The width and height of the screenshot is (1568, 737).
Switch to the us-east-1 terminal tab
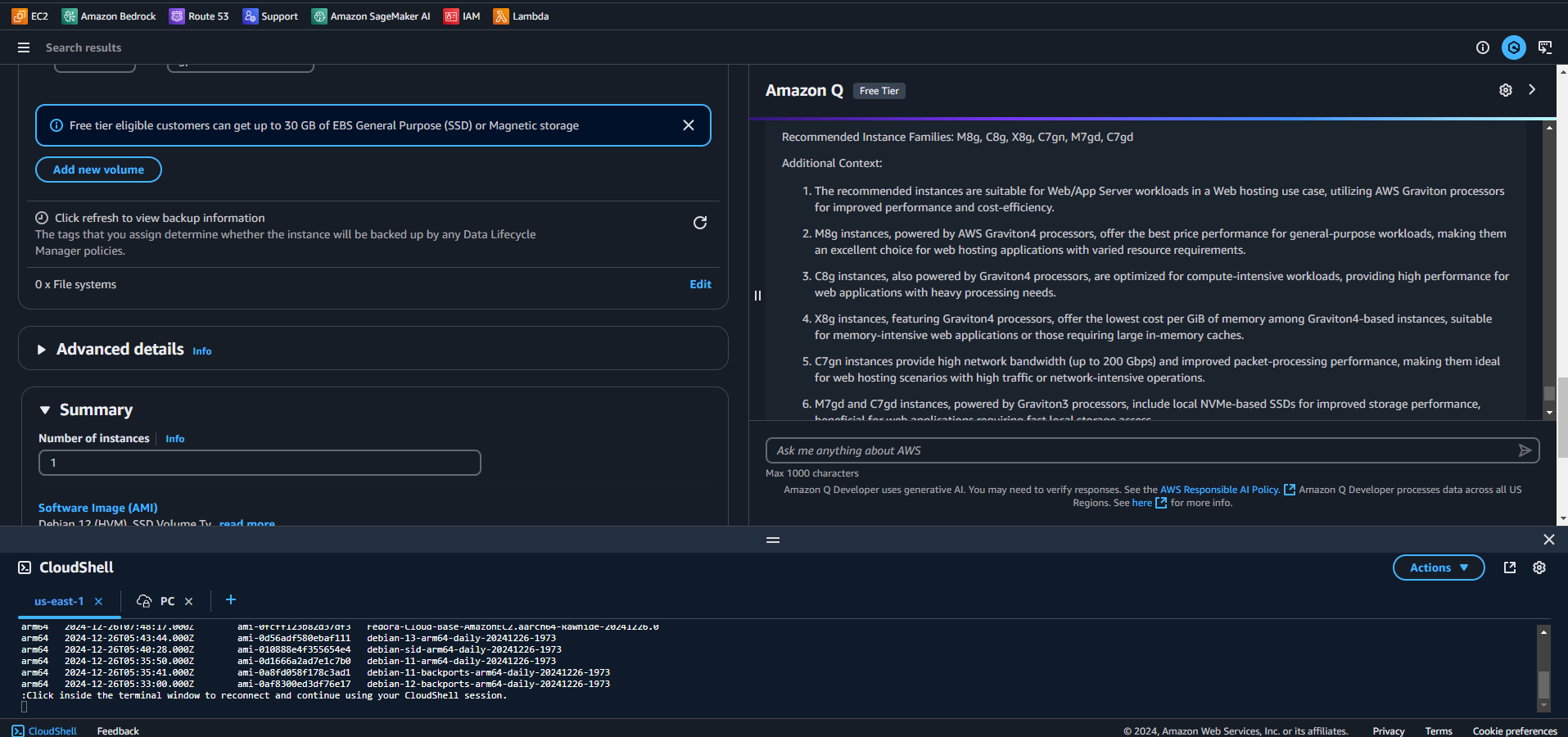(x=59, y=601)
